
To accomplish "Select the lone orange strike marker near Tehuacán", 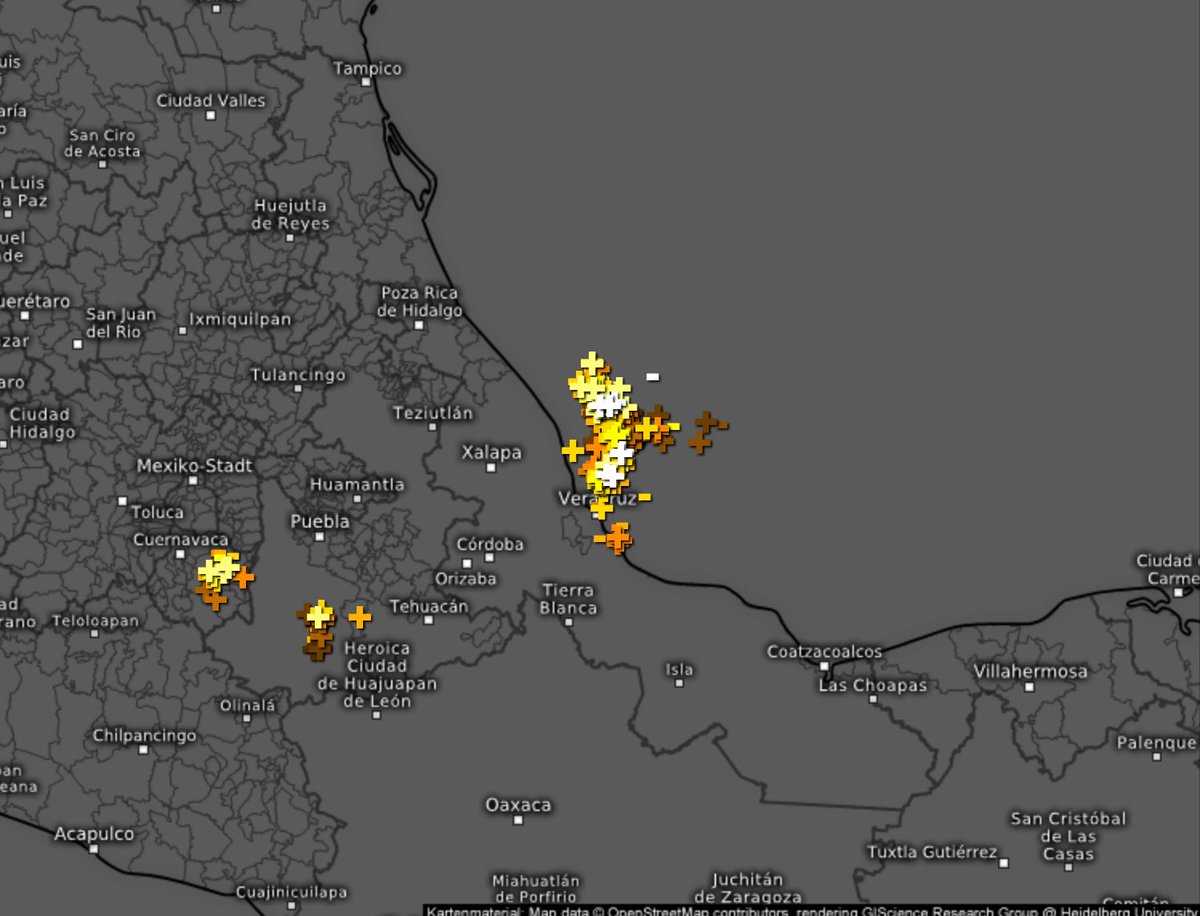I will [358, 618].
